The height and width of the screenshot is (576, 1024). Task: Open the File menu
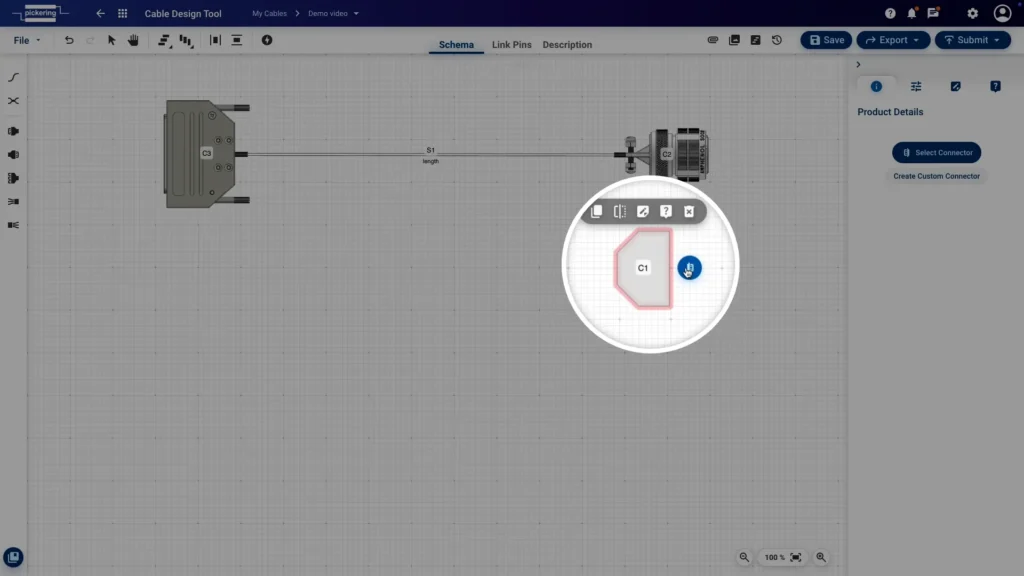[x=27, y=40]
